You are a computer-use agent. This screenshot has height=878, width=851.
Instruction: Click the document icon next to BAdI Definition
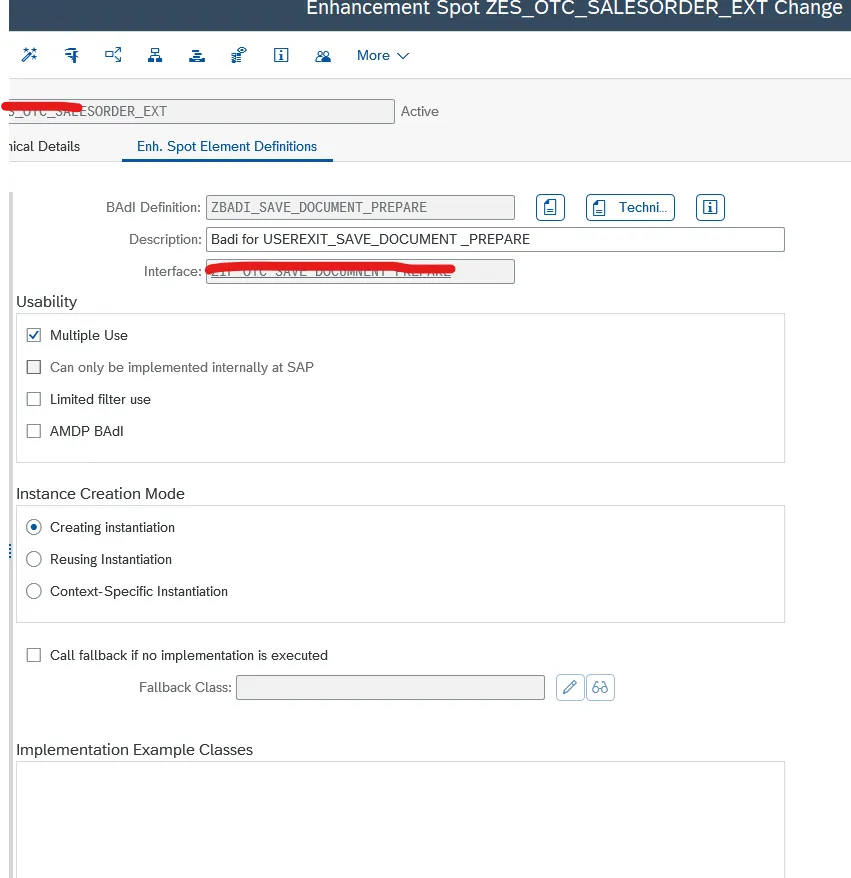(x=550, y=207)
